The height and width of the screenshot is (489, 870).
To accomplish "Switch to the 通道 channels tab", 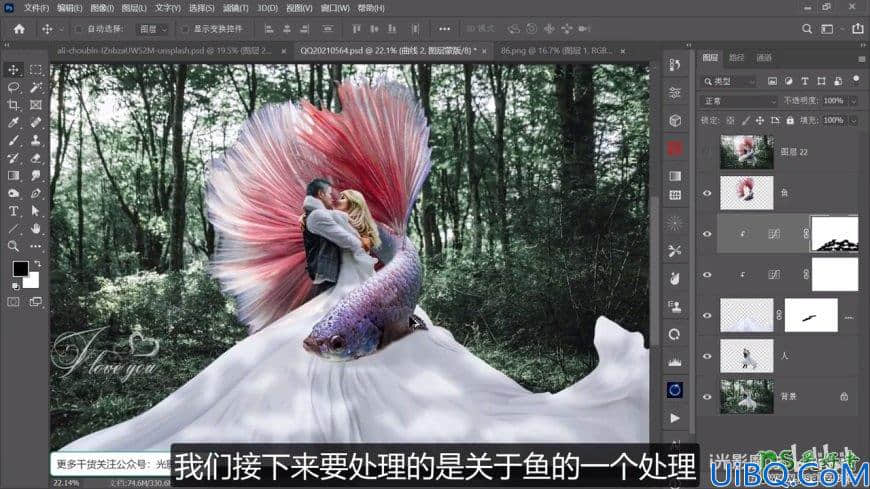I will (x=764, y=58).
